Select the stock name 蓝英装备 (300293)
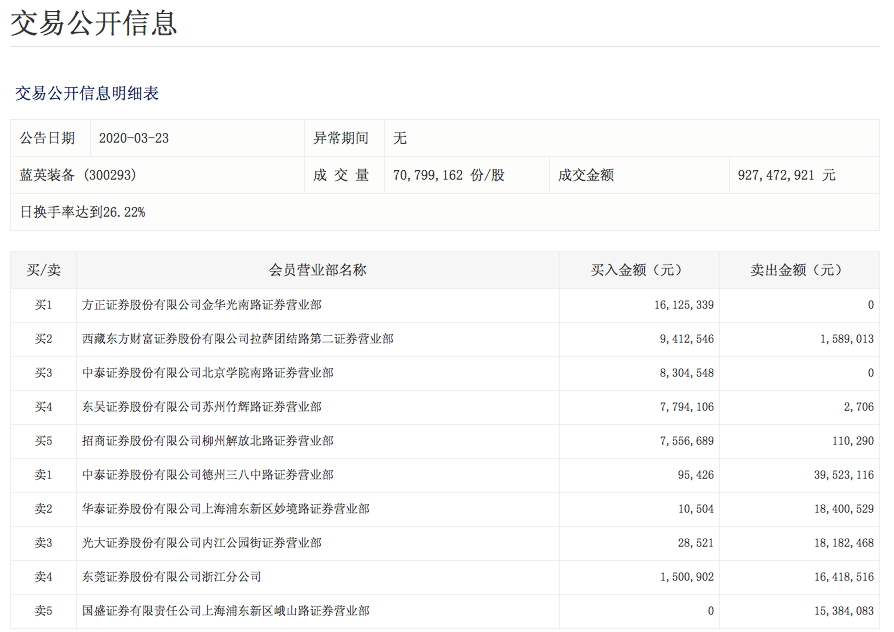Viewport: 894px width, 632px height. [x=78, y=175]
